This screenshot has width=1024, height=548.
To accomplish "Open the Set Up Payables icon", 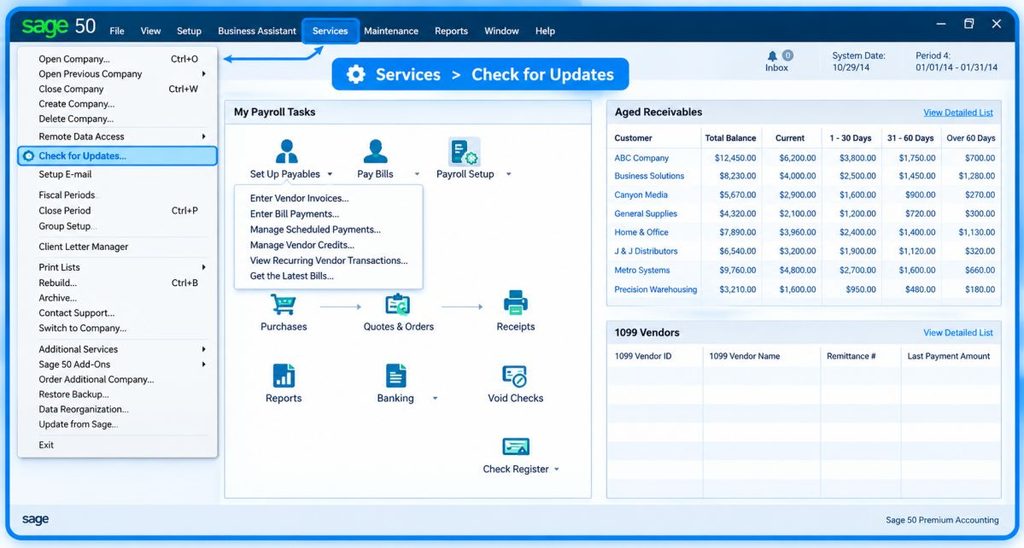I will click(x=286, y=151).
